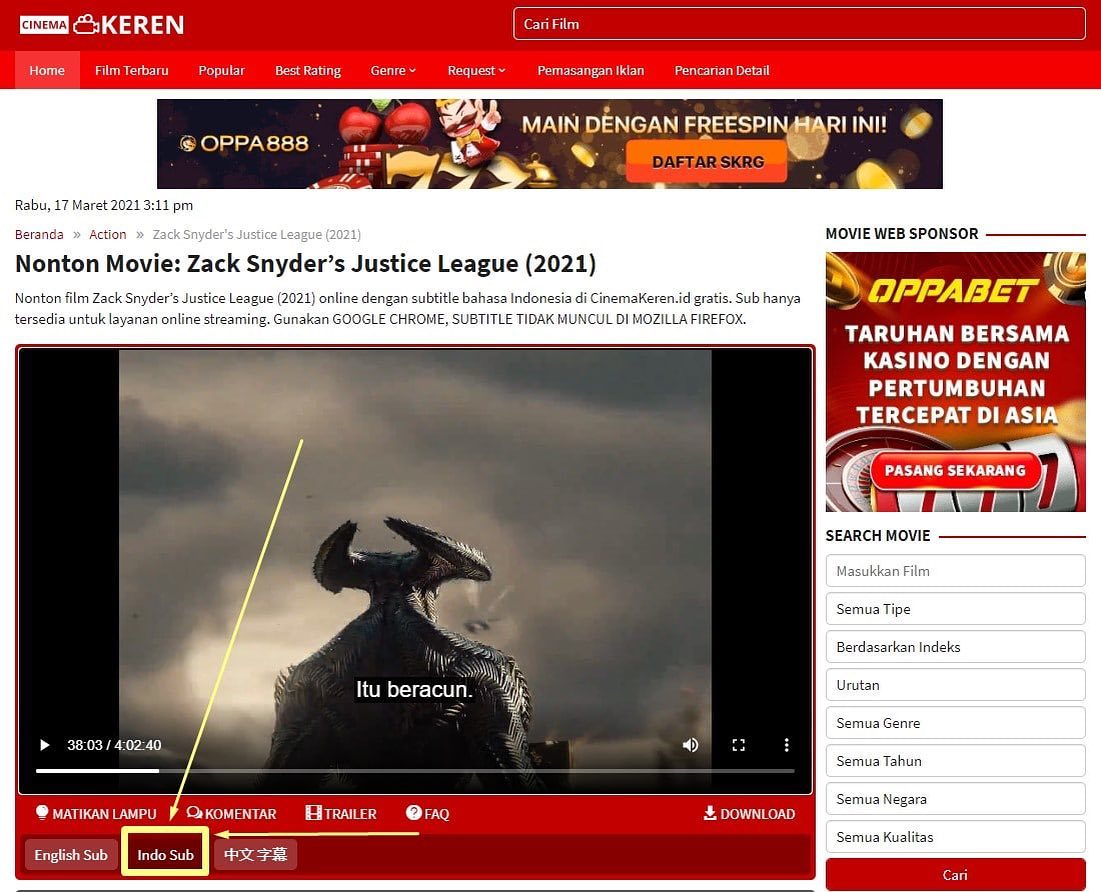Open the Semua Tipe dropdown

[x=955, y=609]
